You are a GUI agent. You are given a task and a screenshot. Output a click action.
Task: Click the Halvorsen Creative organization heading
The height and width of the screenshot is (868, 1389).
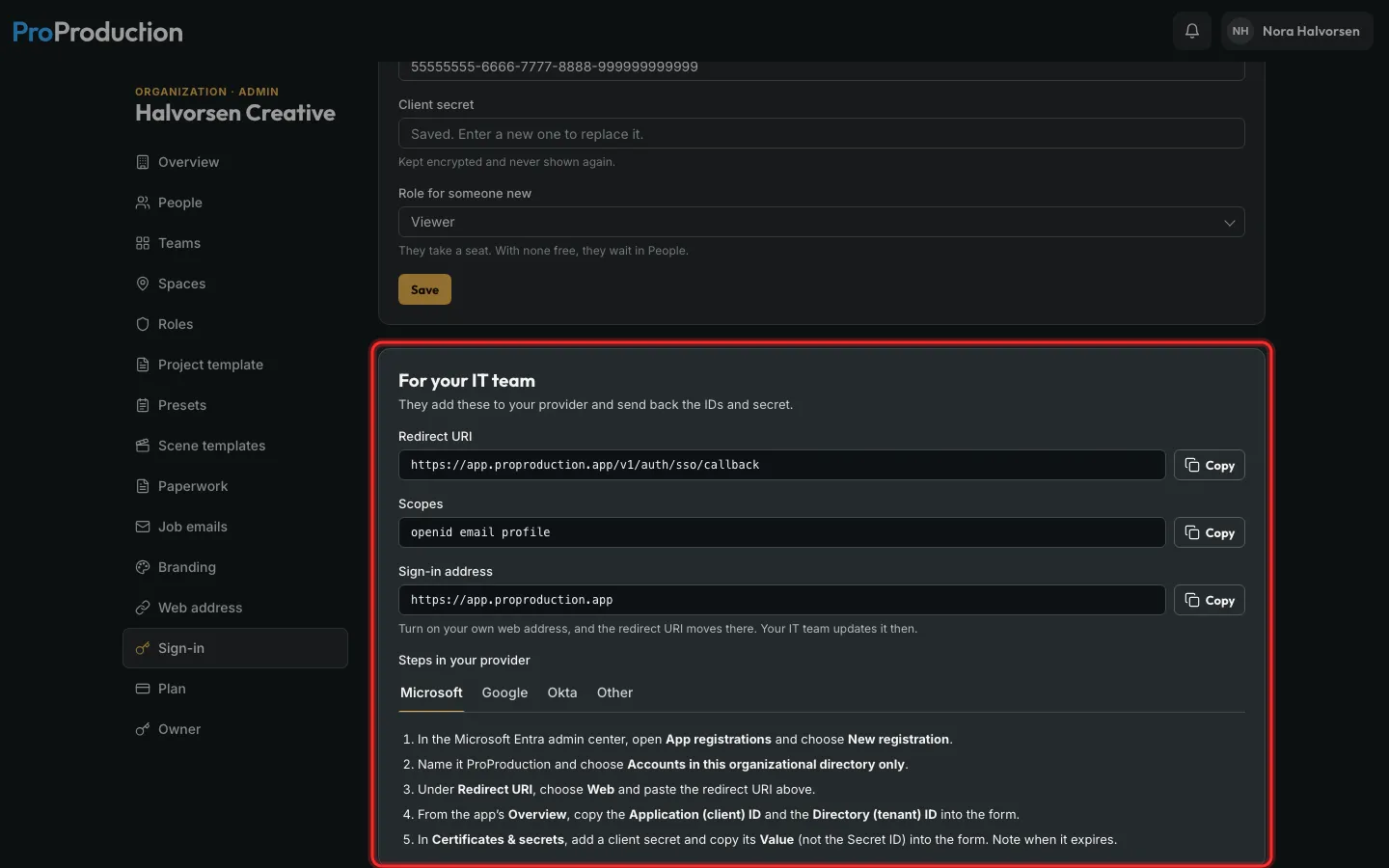click(x=235, y=113)
